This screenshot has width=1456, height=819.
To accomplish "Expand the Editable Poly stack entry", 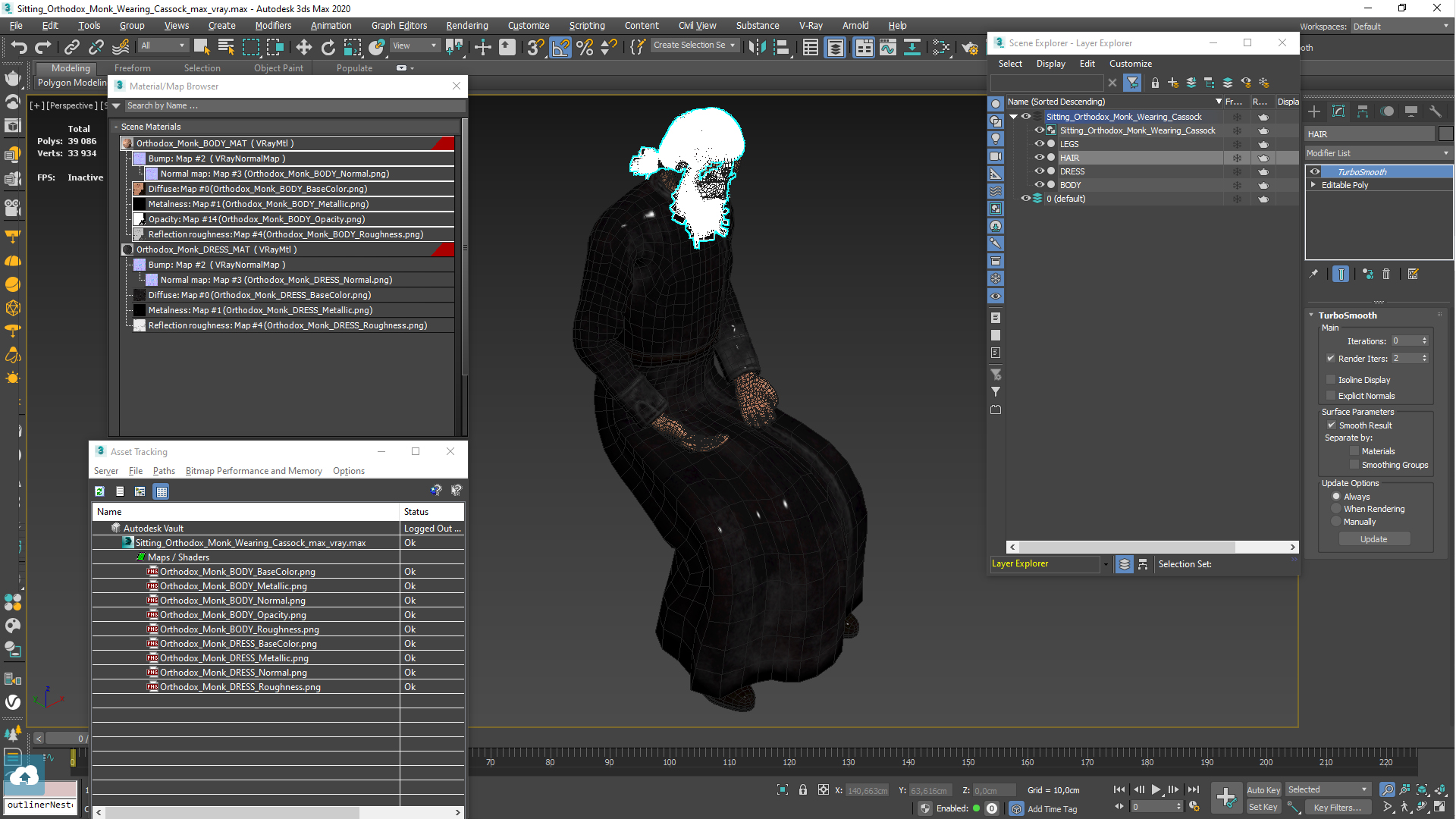I will click(x=1313, y=185).
